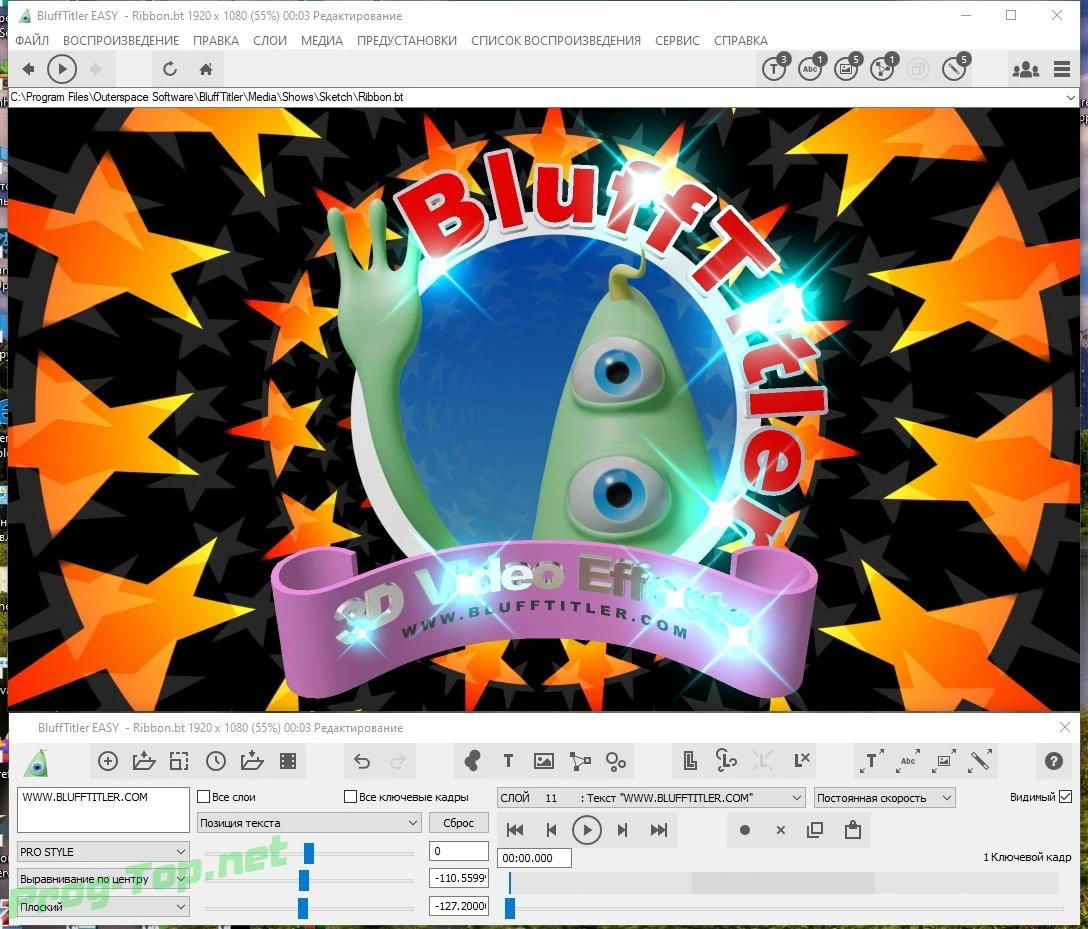Click the particle circles layer icon
The width and height of the screenshot is (1088, 929).
click(x=616, y=761)
